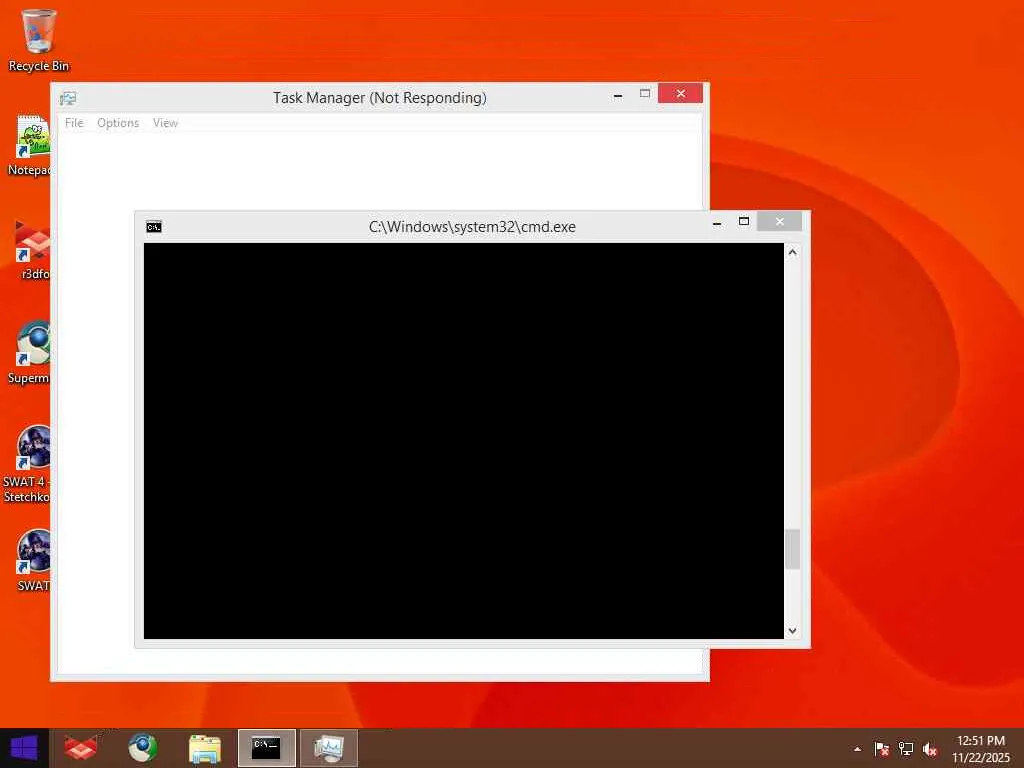
Task: Open Task Manager Options menu
Action: (x=118, y=123)
